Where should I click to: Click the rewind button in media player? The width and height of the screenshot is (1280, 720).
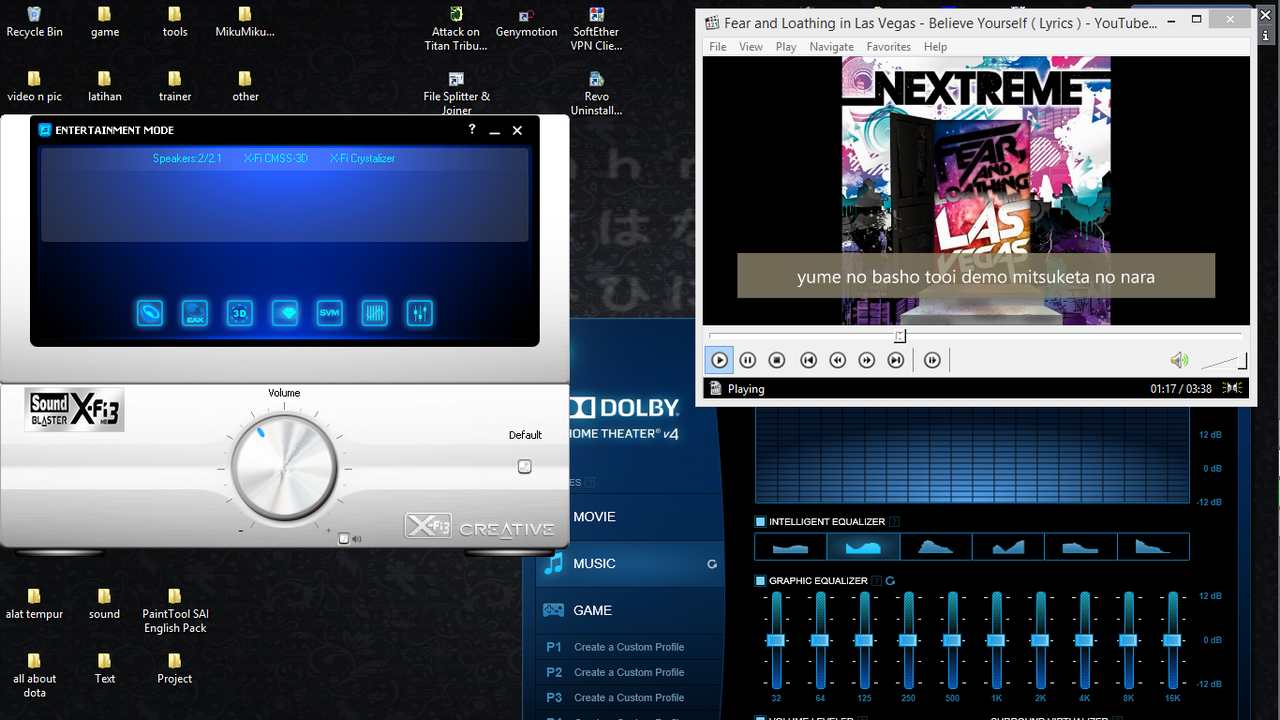(838, 360)
